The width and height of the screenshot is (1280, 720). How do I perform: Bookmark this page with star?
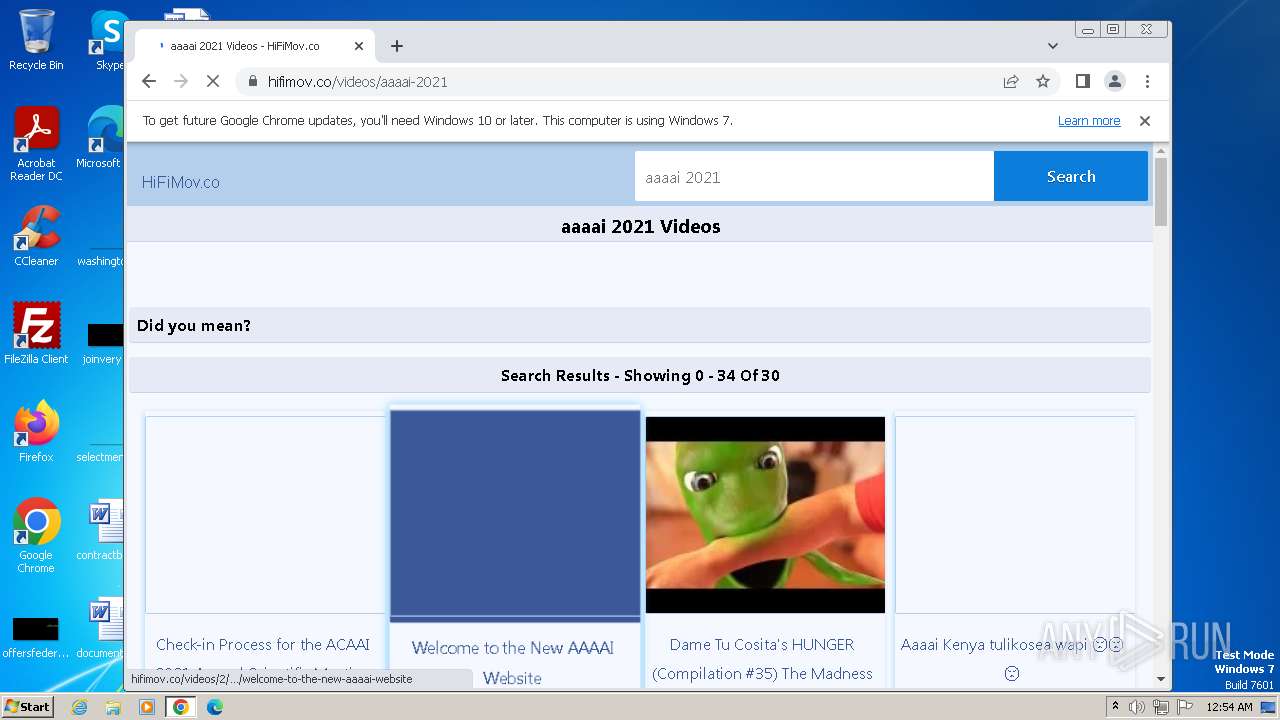1043,81
